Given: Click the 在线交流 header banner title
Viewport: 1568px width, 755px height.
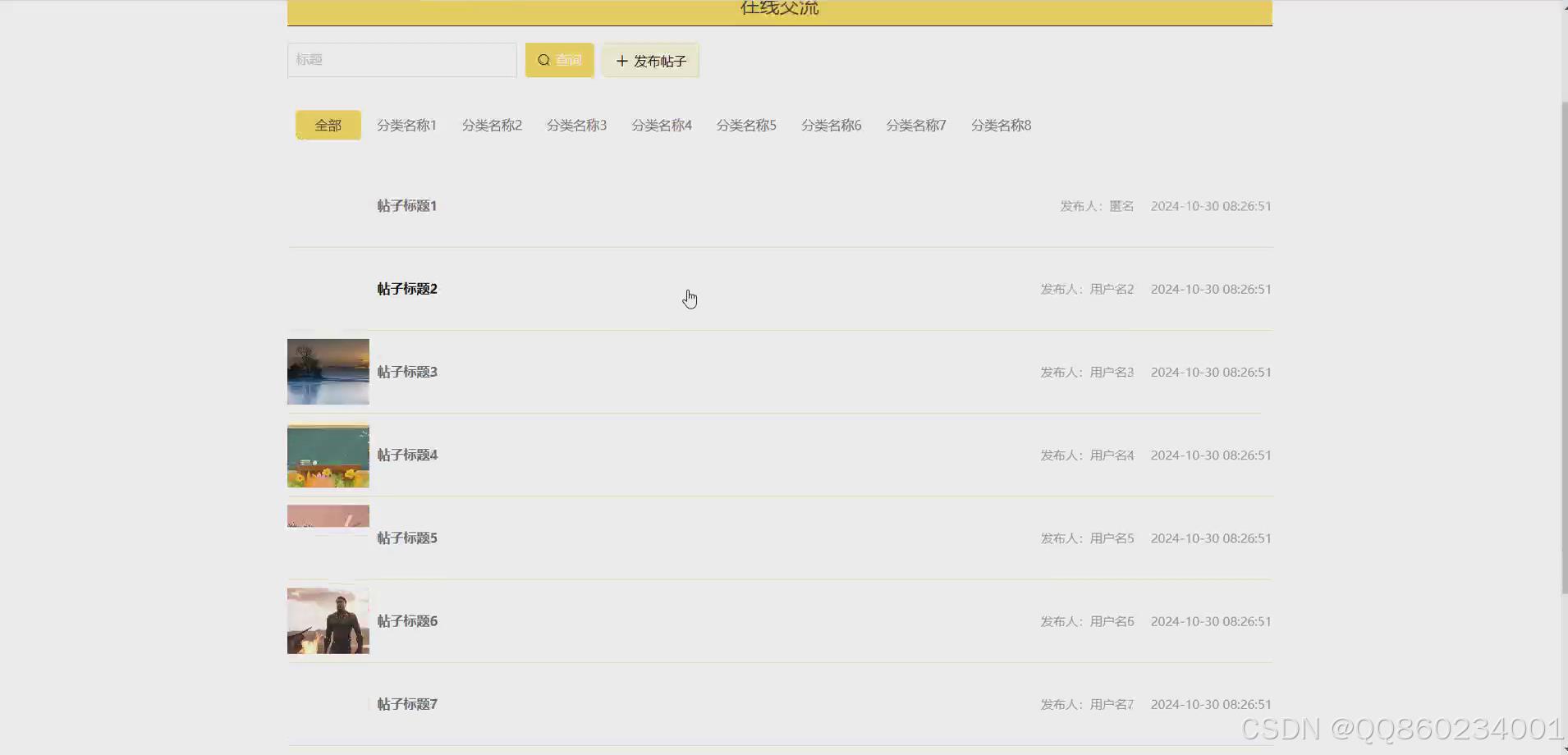Looking at the screenshot, I should 780,8.
